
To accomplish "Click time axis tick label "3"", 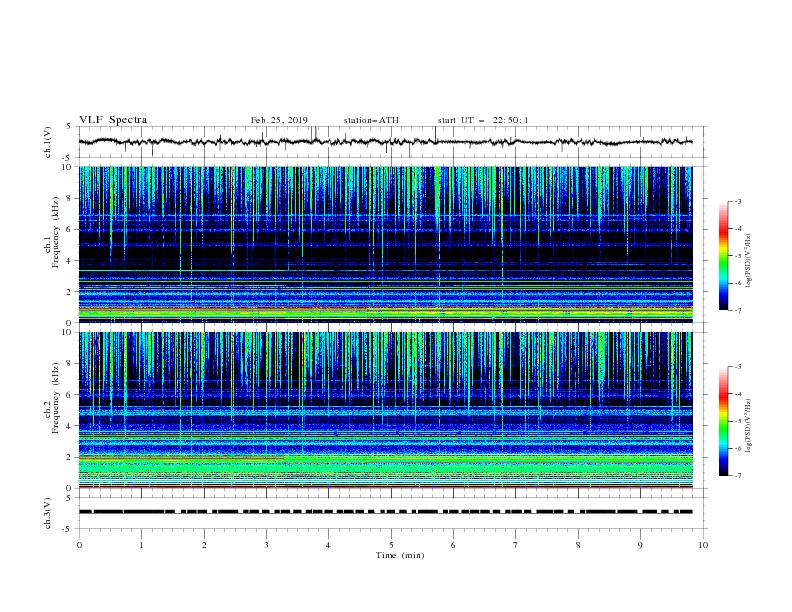I will coord(266,545).
